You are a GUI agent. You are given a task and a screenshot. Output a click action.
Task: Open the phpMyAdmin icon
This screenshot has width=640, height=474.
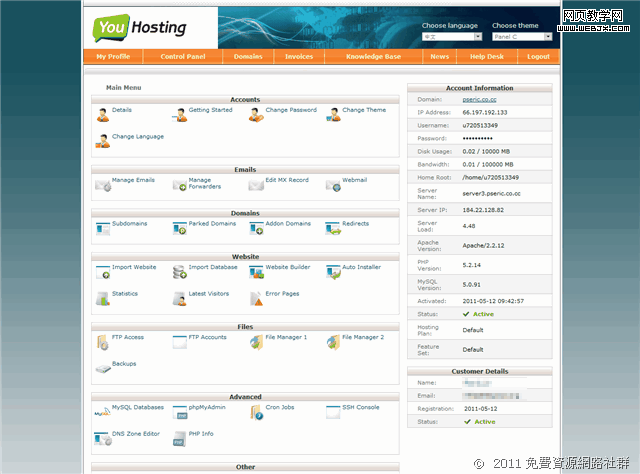[x=180, y=412]
